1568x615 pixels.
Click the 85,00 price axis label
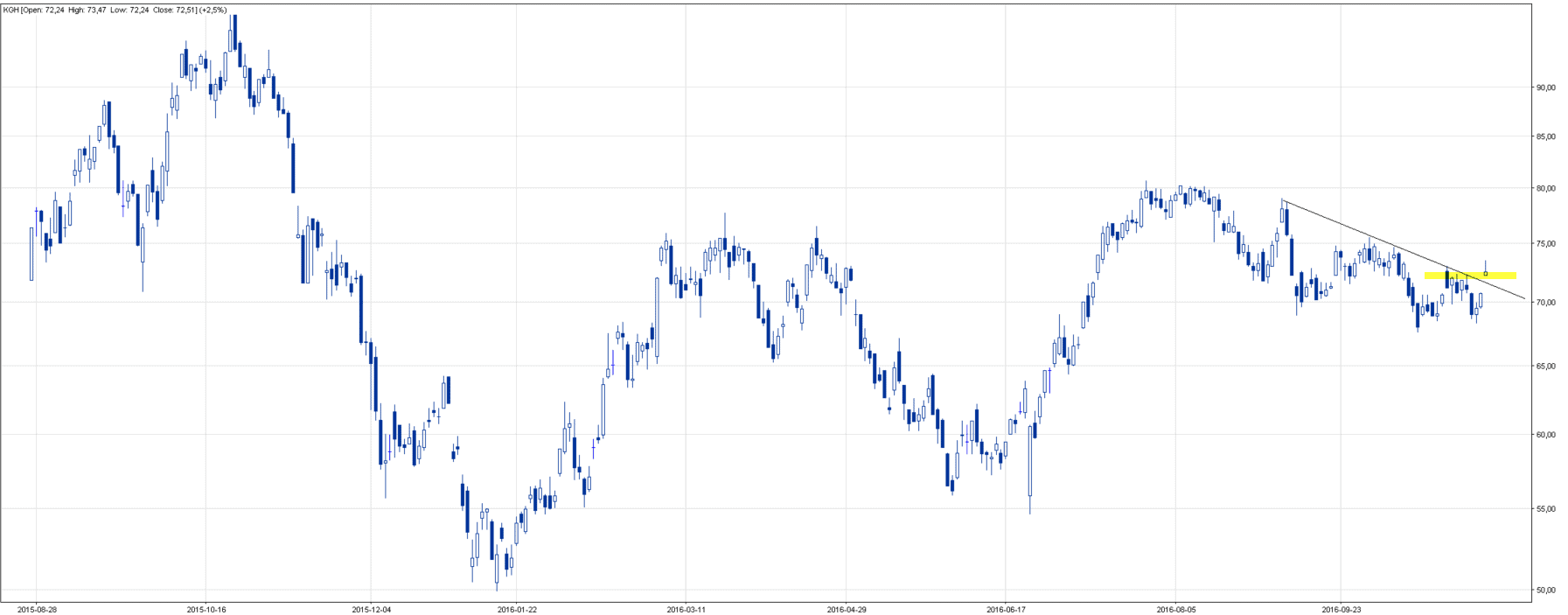1545,136
